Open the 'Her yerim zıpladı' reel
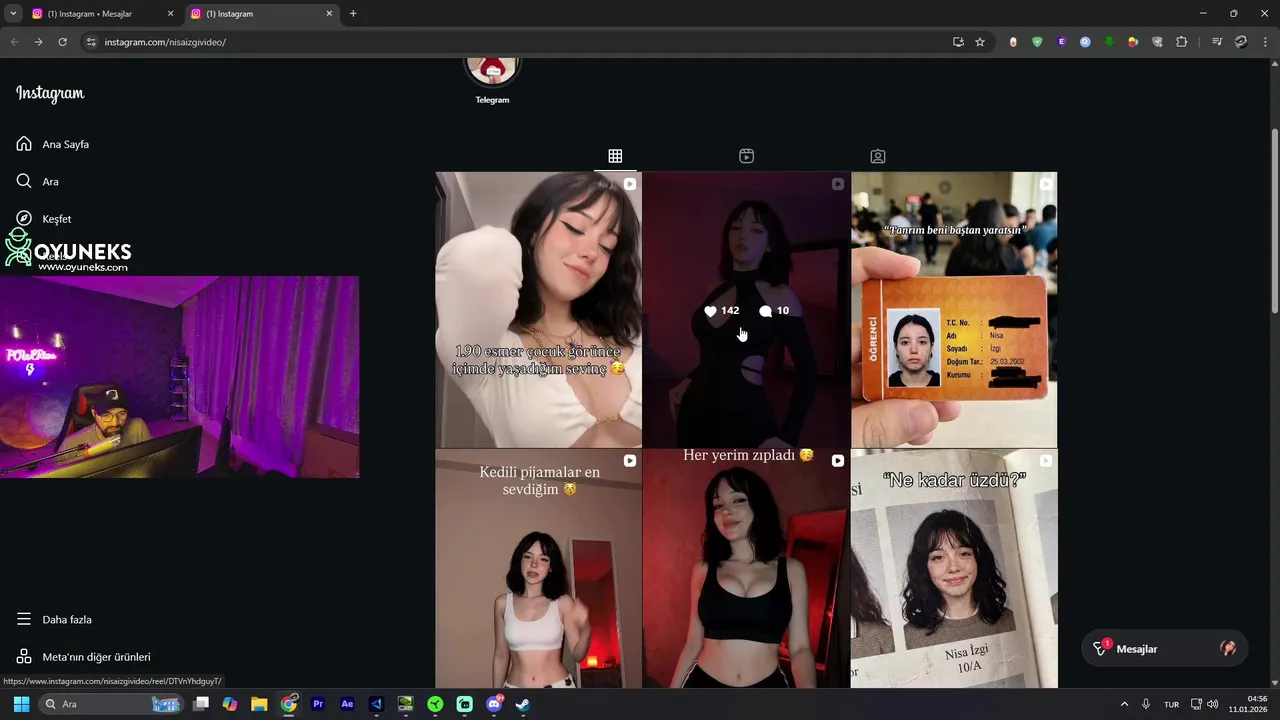The height and width of the screenshot is (720, 1280). [x=746, y=569]
